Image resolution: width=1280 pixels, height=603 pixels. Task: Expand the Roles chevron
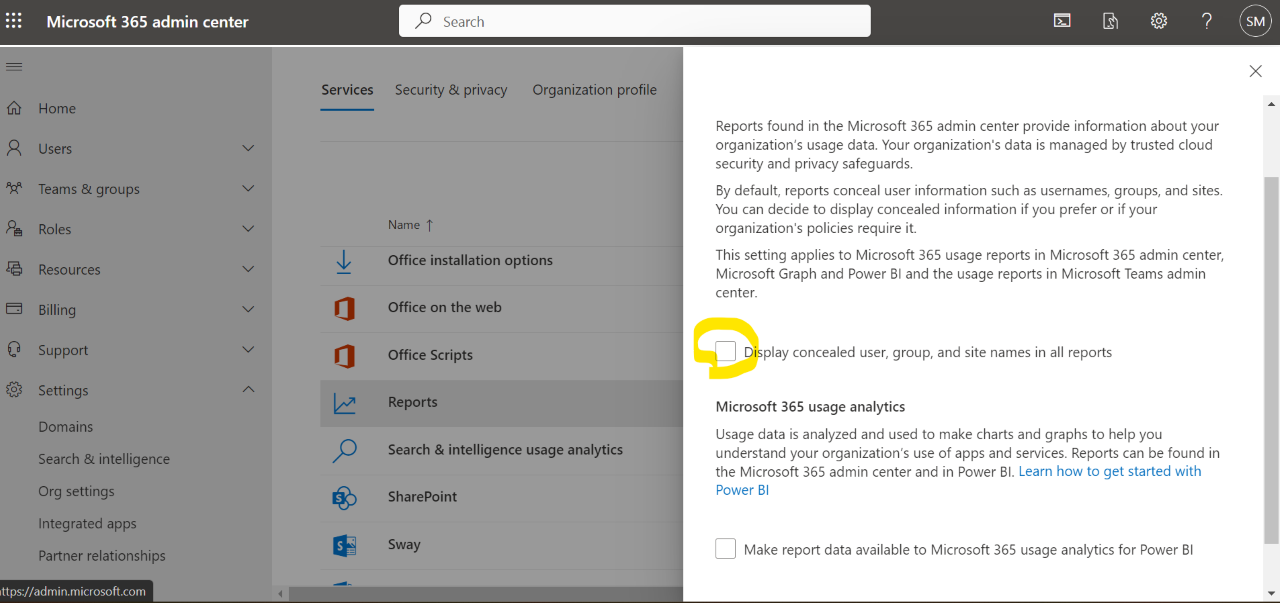point(248,229)
